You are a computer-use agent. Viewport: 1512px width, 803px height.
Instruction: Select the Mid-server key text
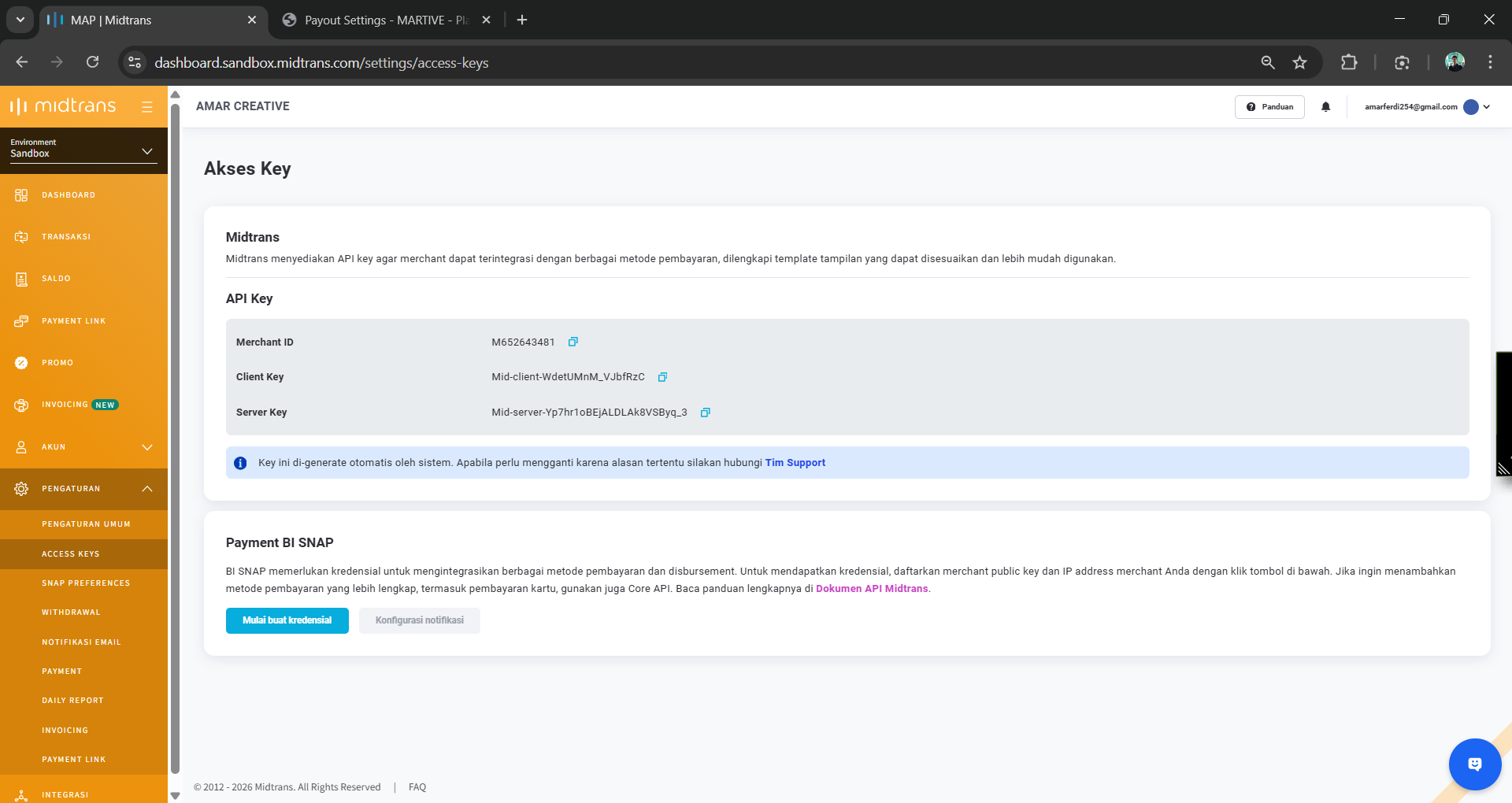pyautogui.click(x=589, y=413)
